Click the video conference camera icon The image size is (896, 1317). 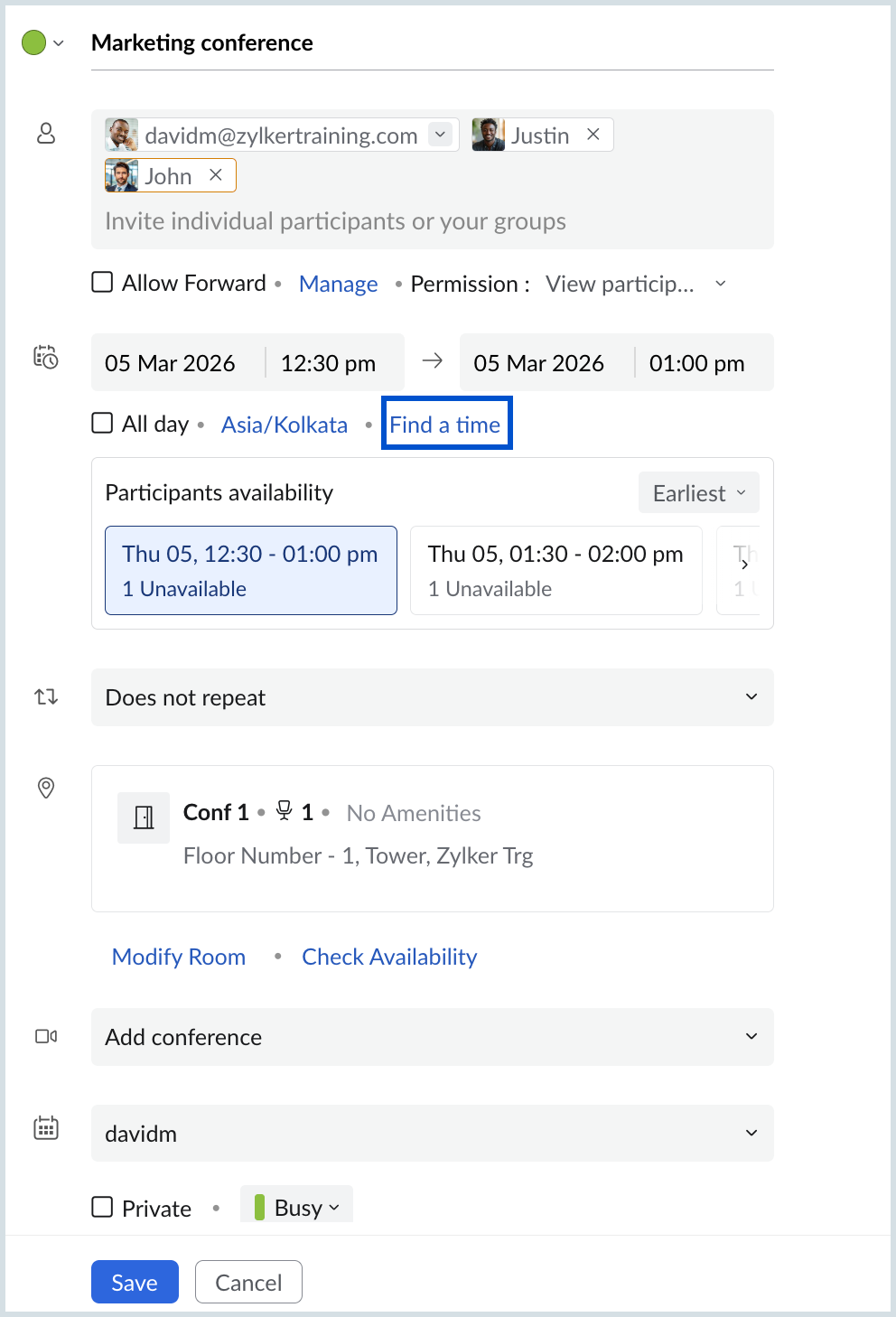click(46, 1036)
